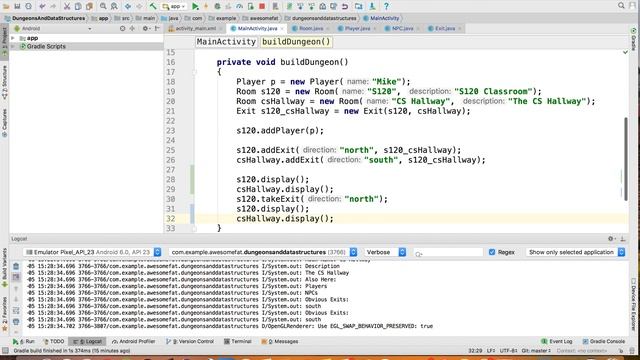The width and height of the screenshot is (640, 360).
Task: Click the VCS revert arrow icon
Action: (345, 6)
